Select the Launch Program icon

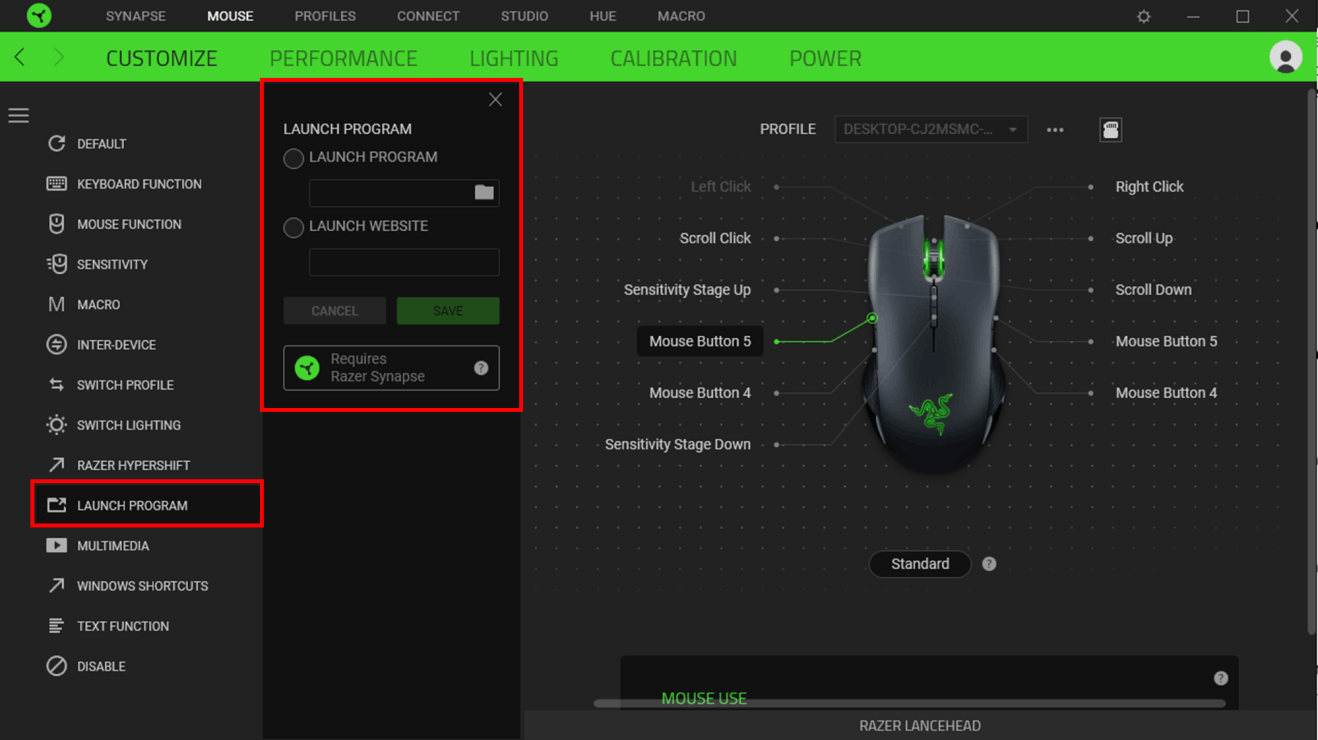point(56,505)
